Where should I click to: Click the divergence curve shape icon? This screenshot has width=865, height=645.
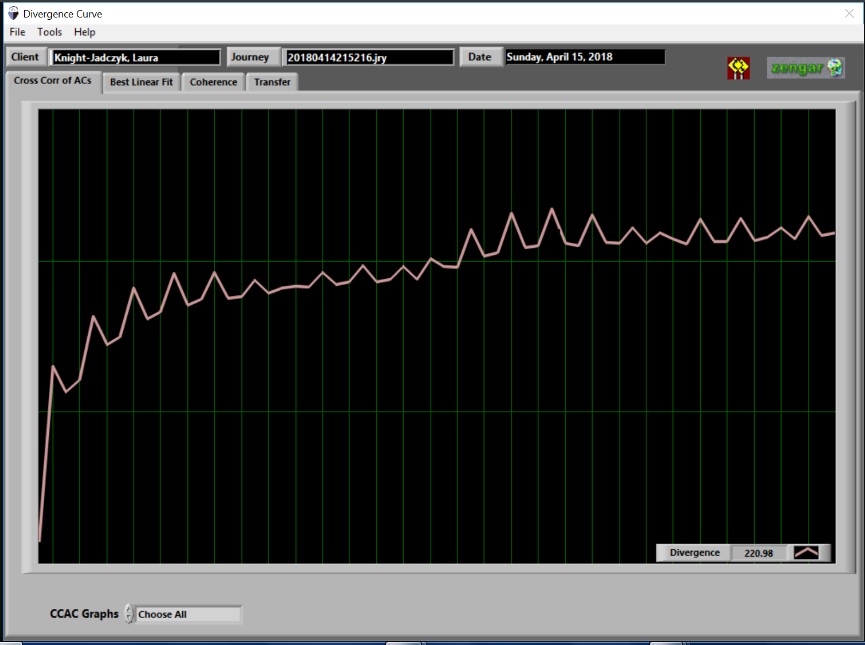coord(806,552)
